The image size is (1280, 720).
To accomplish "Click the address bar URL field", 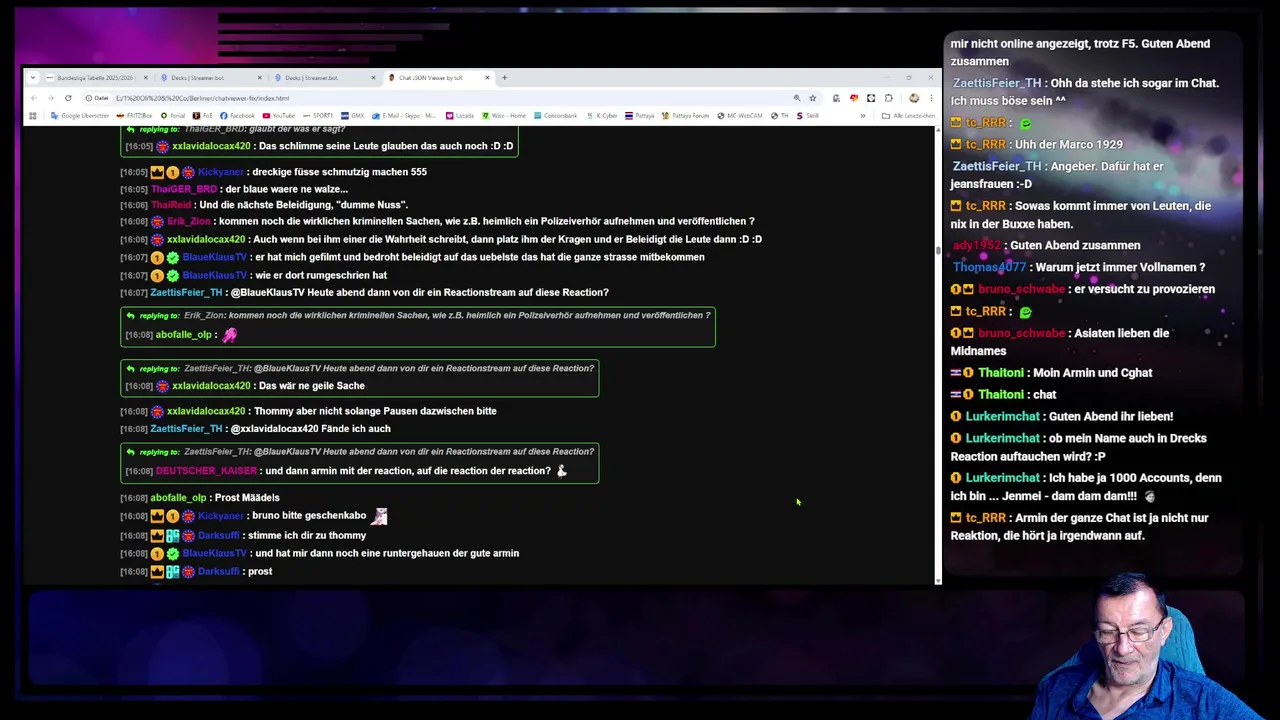I will point(450,98).
